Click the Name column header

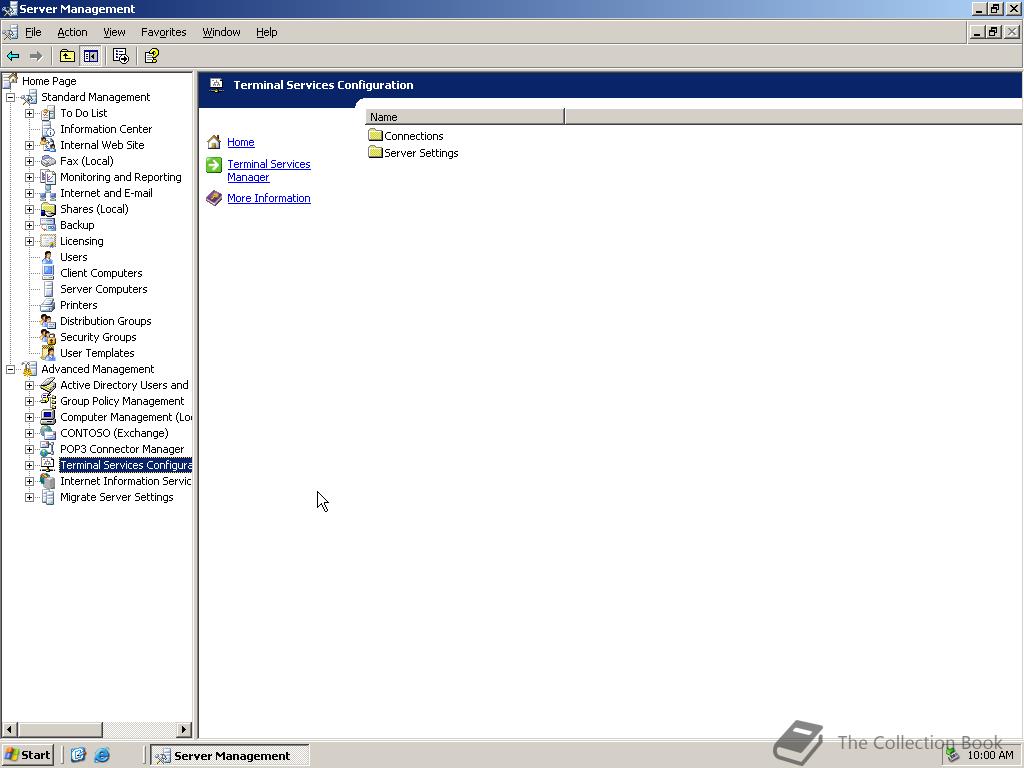[x=464, y=117]
